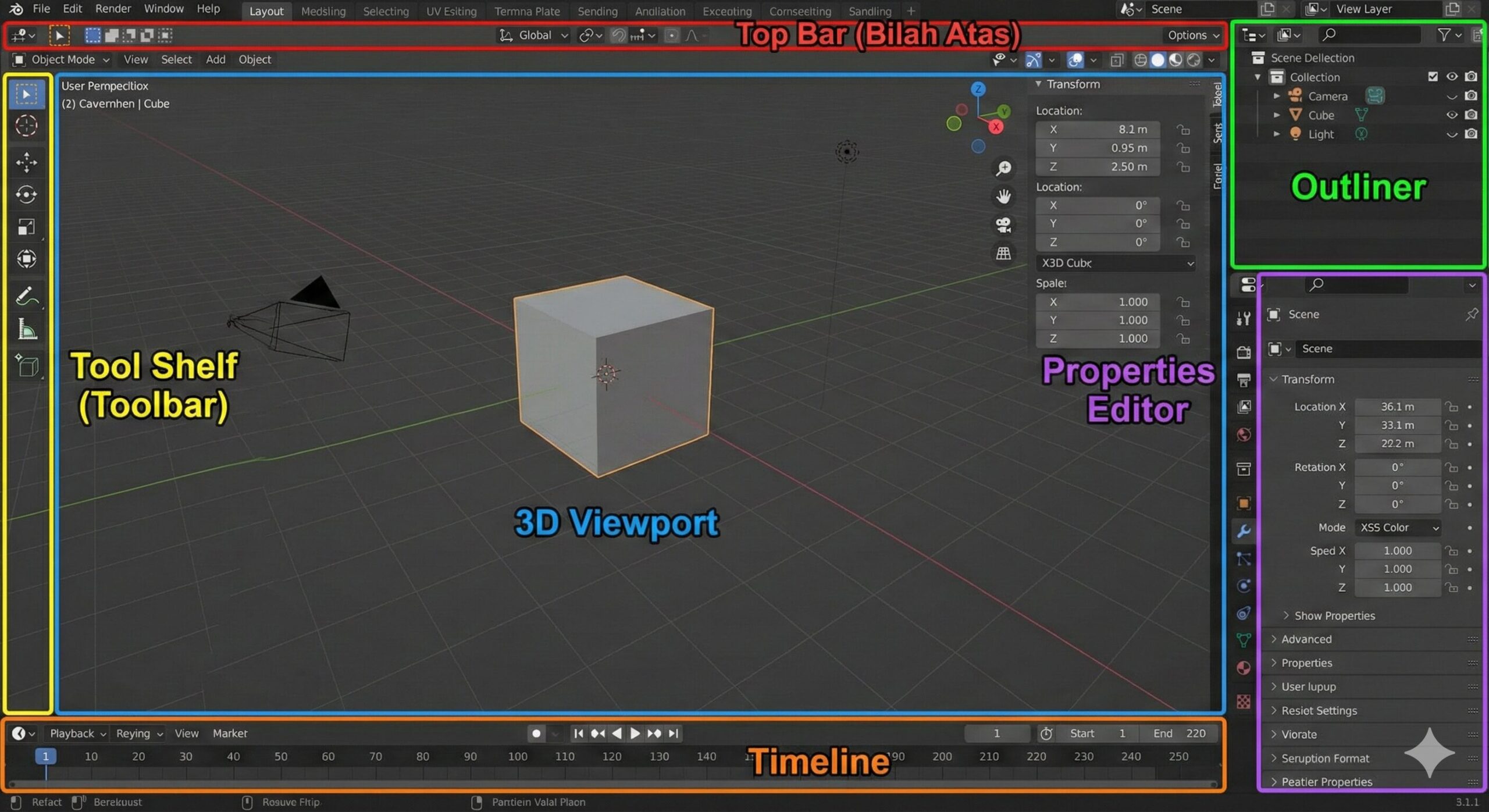Image resolution: width=1489 pixels, height=812 pixels.
Task: Open the Global orientation dropdown
Action: click(x=534, y=35)
